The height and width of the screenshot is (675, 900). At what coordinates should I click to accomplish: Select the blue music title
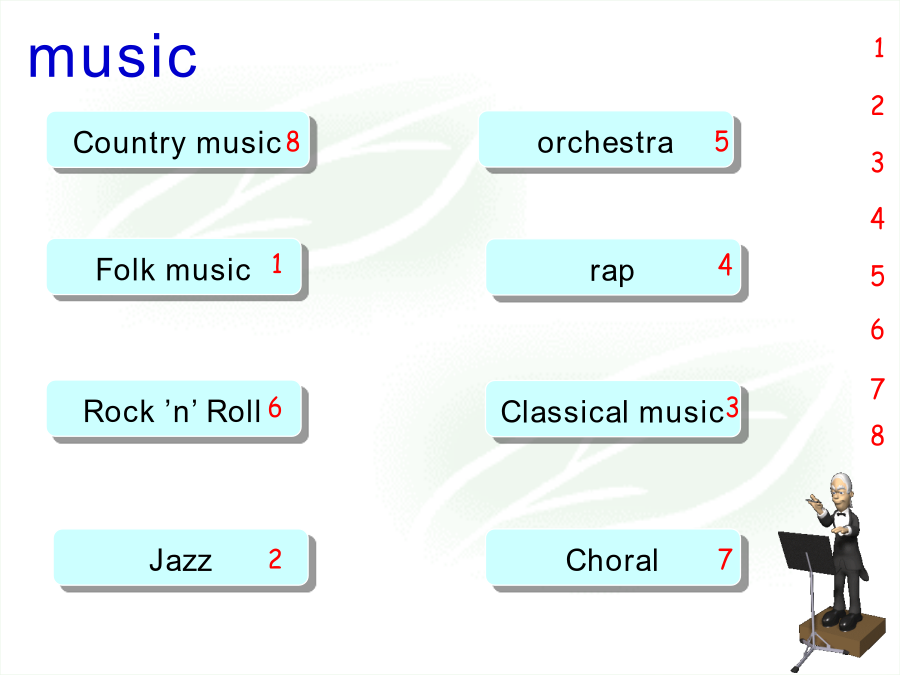point(112,56)
